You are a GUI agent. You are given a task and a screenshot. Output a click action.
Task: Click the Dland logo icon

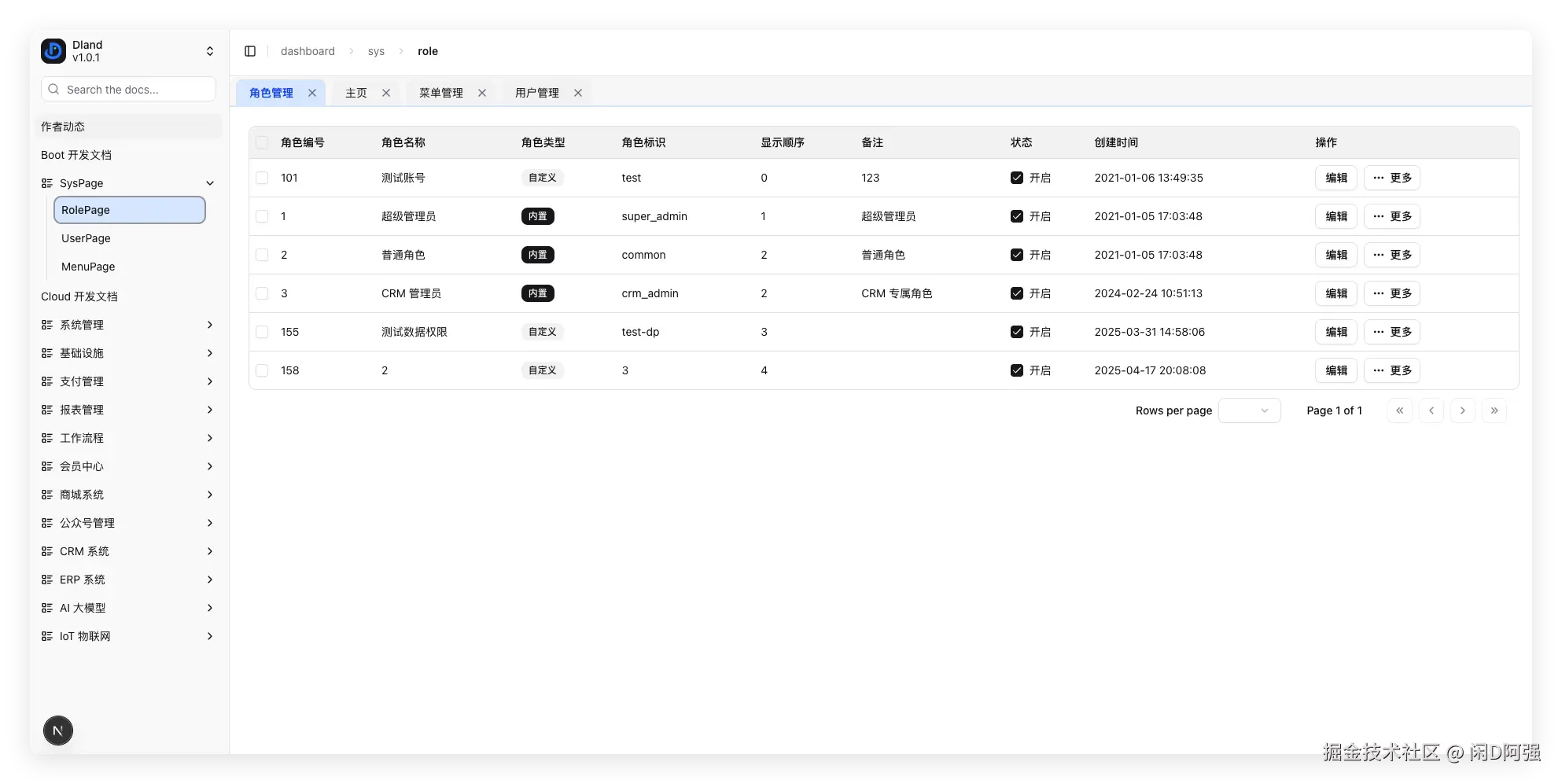click(x=53, y=50)
